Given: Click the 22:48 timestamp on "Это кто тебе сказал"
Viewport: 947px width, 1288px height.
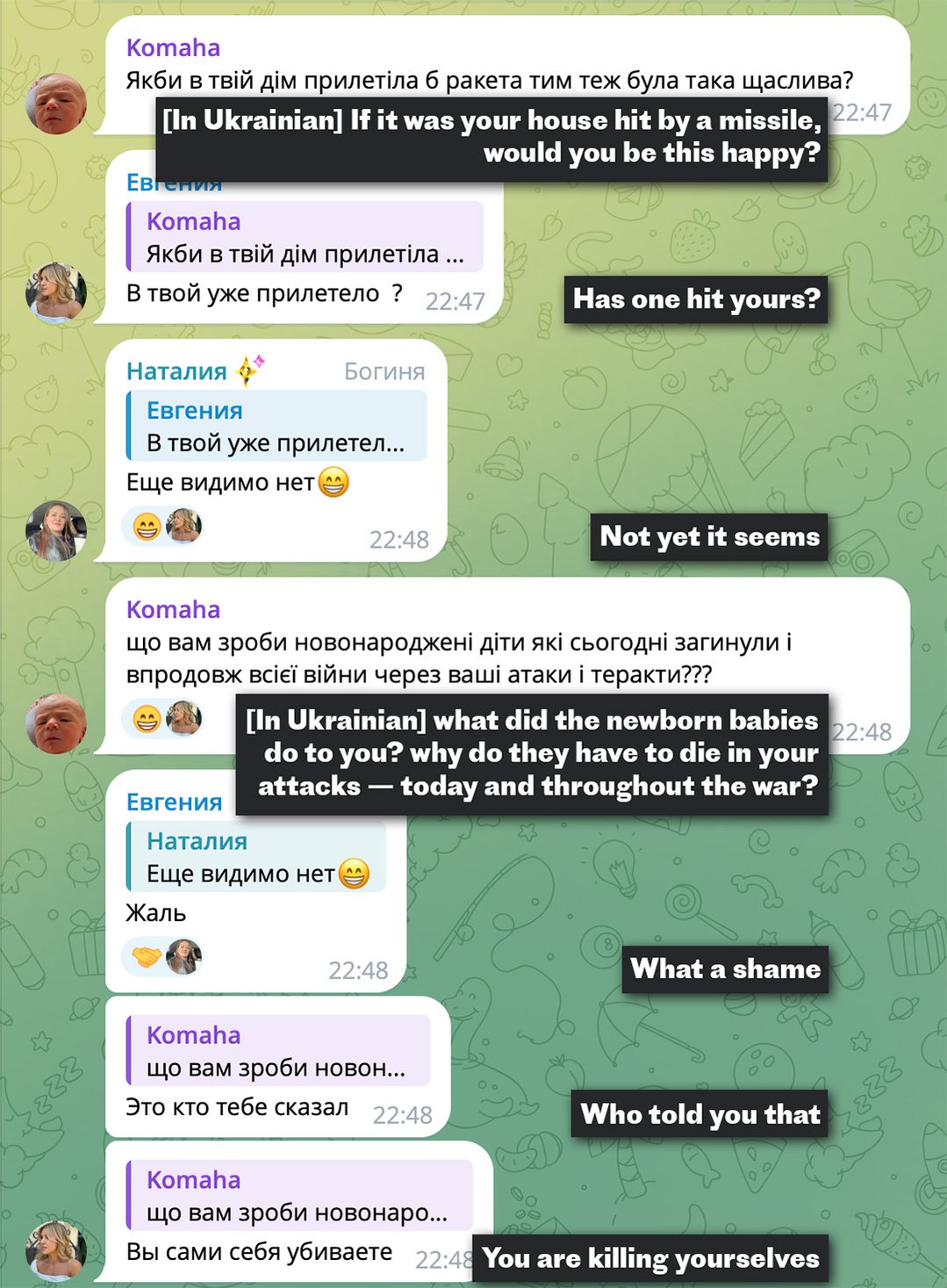Looking at the screenshot, I should pyautogui.click(x=402, y=1115).
